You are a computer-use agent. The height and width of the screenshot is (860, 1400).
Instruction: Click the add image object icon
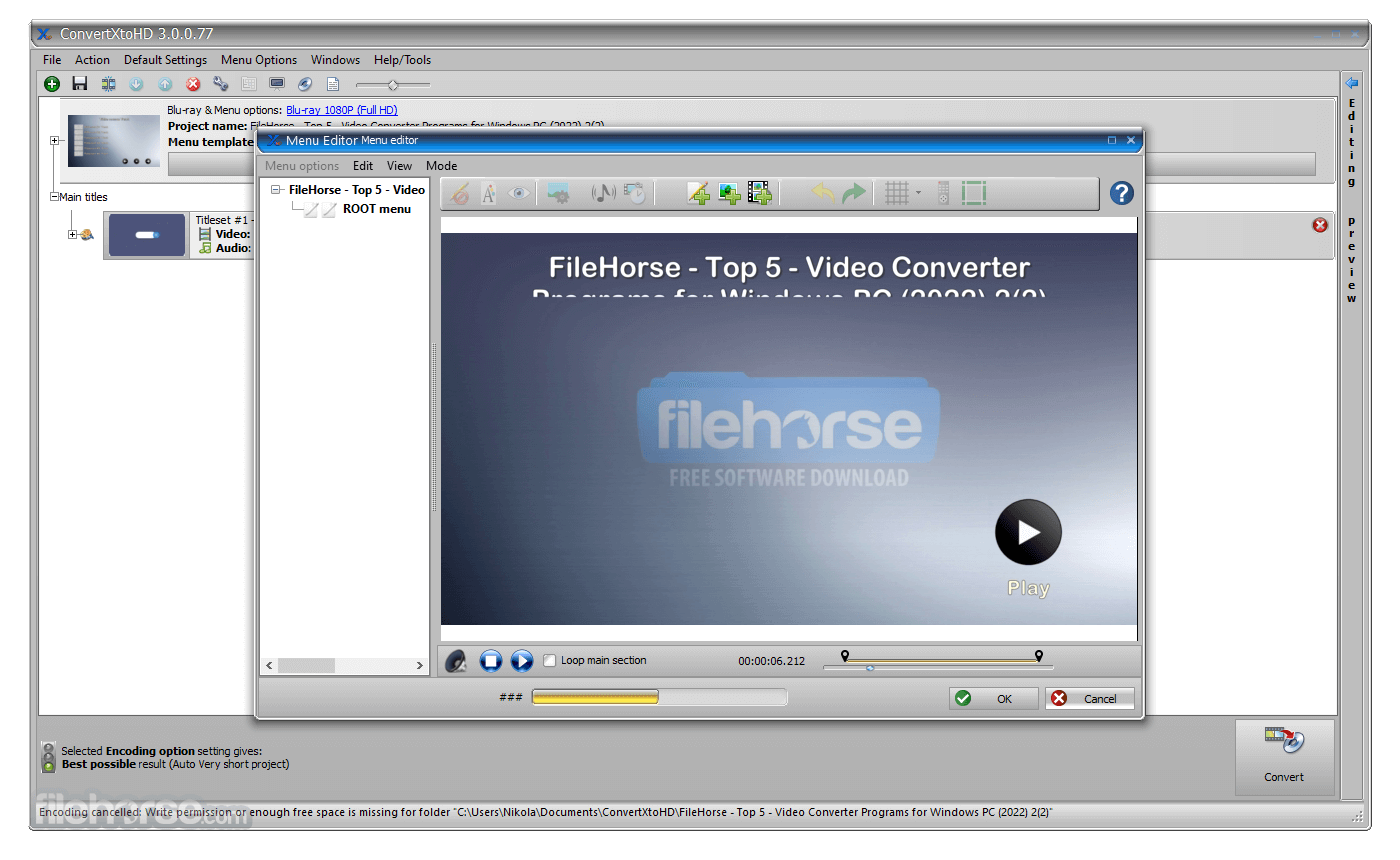click(729, 194)
